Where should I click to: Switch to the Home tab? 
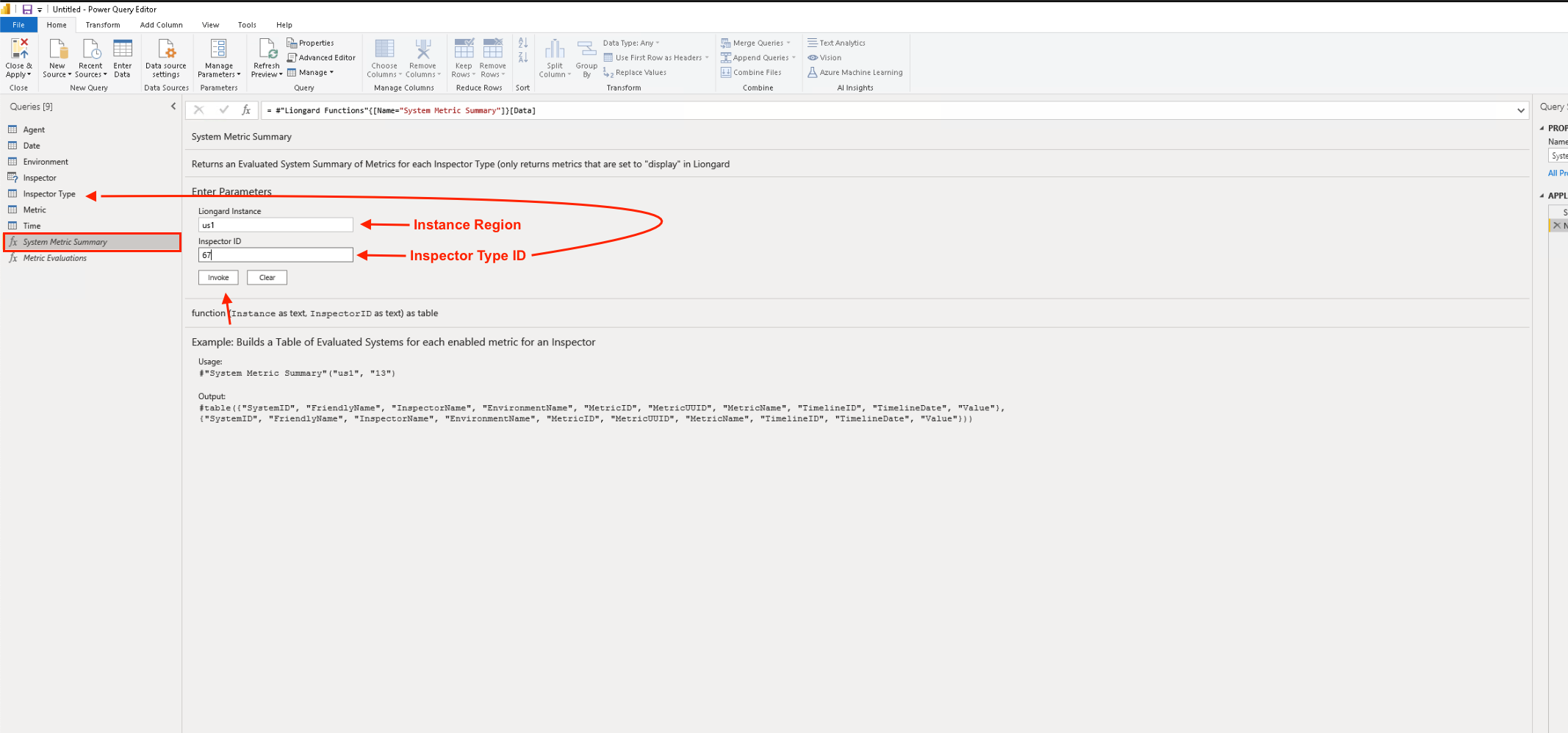point(57,25)
